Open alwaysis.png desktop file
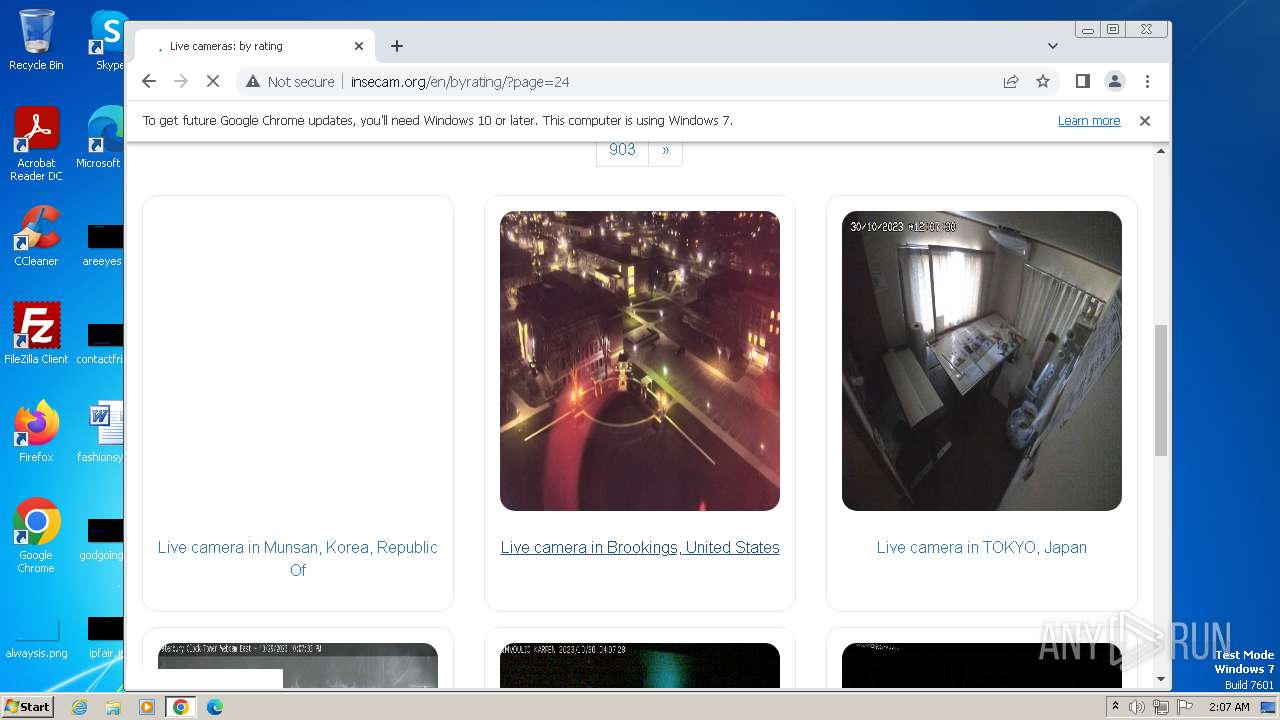The height and width of the screenshot is (720, 1280). (36, 636)
